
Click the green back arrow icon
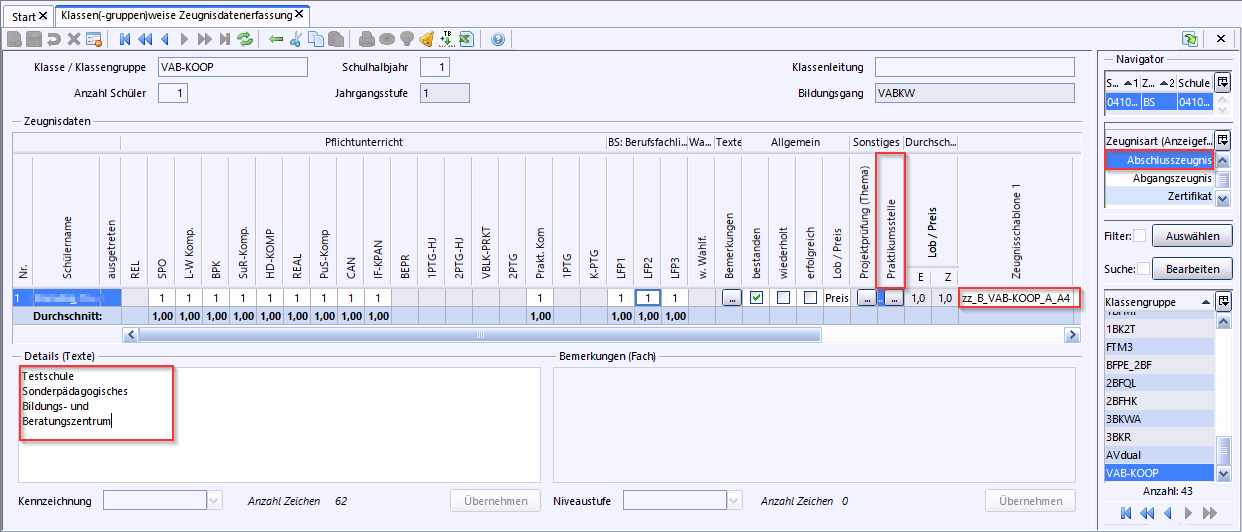coord(276,39)
